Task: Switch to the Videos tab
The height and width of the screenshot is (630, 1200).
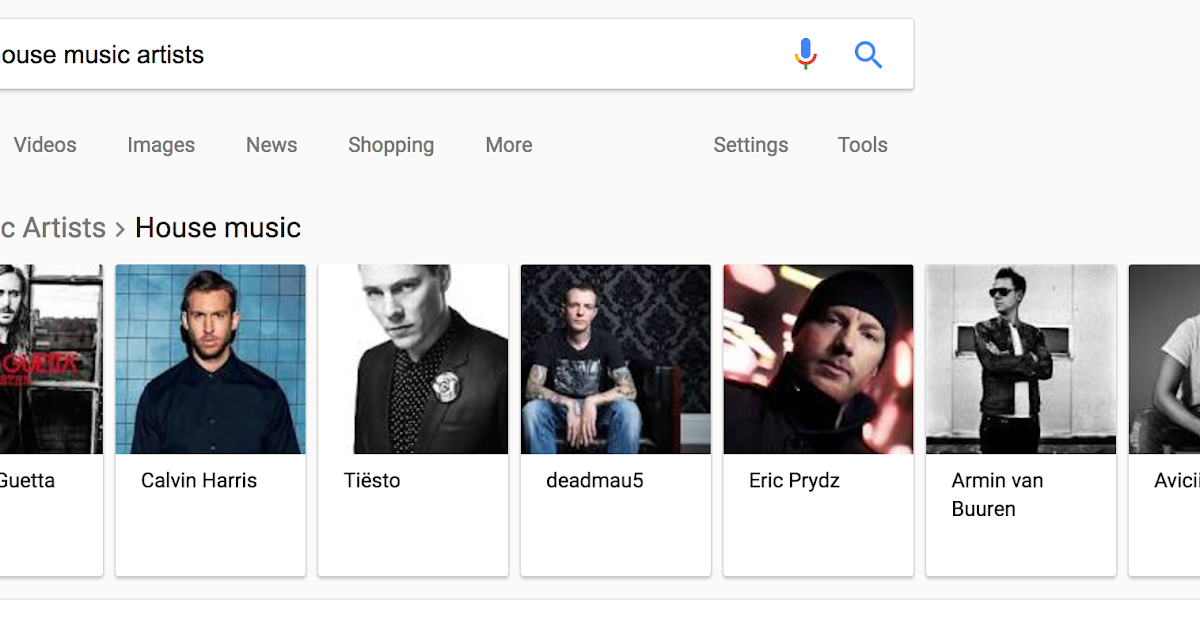Action: pyautogui.click(x=45, y=145)
